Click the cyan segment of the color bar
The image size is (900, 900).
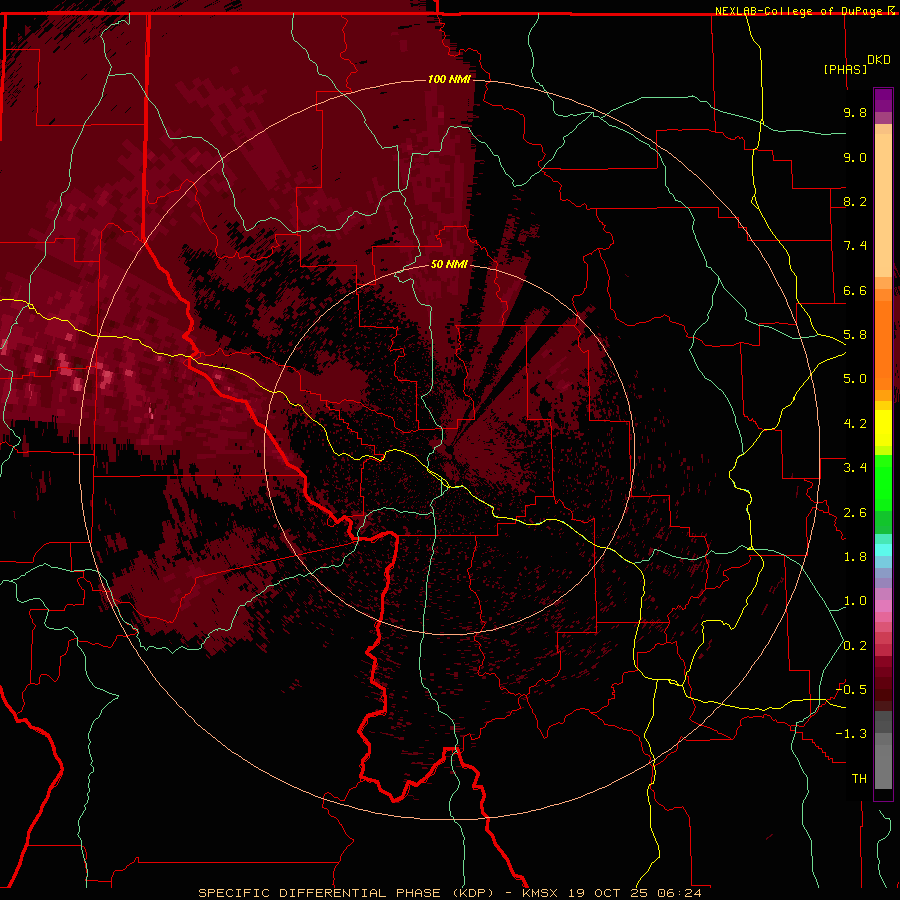click(883, 550)
